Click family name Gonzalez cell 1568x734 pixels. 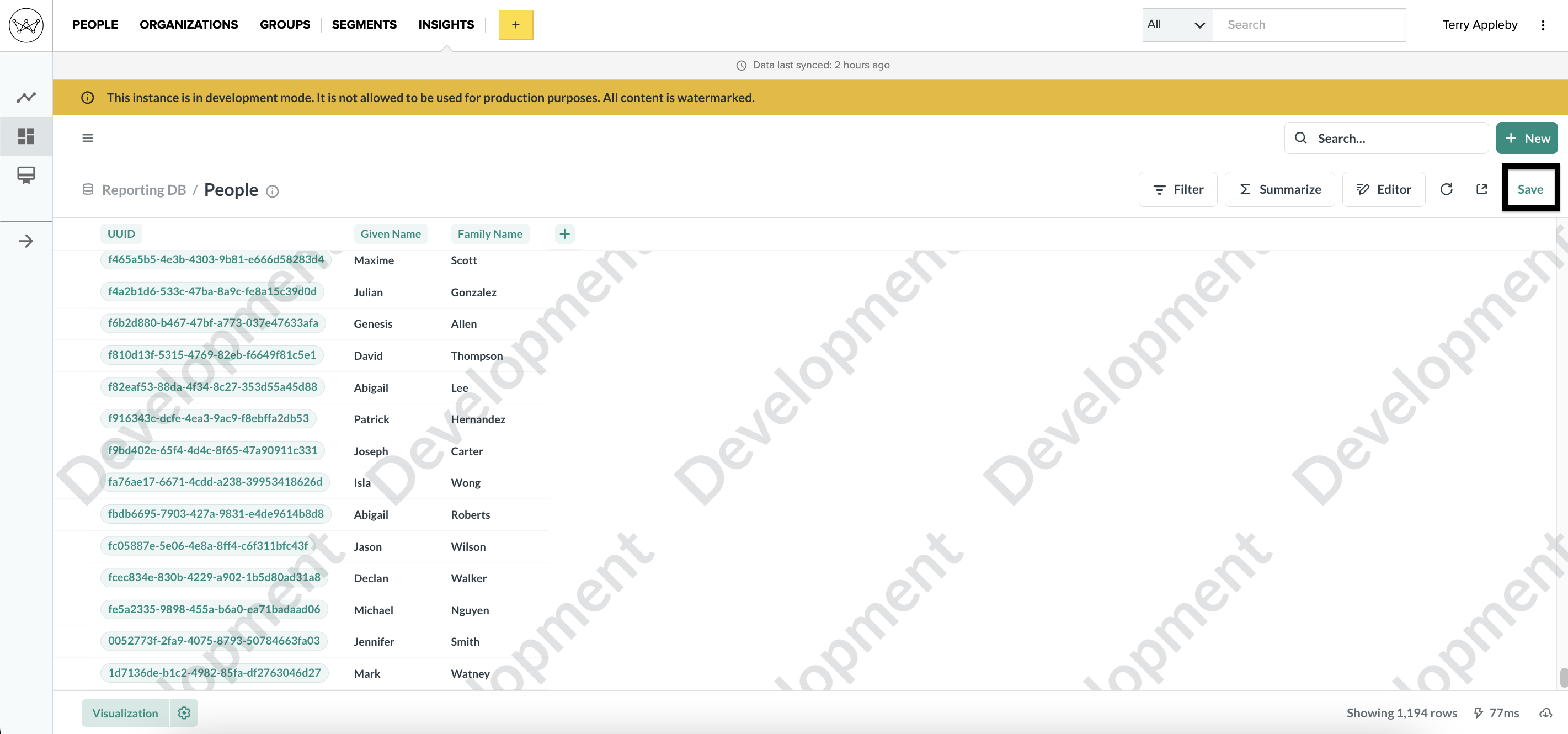(473, 292)
